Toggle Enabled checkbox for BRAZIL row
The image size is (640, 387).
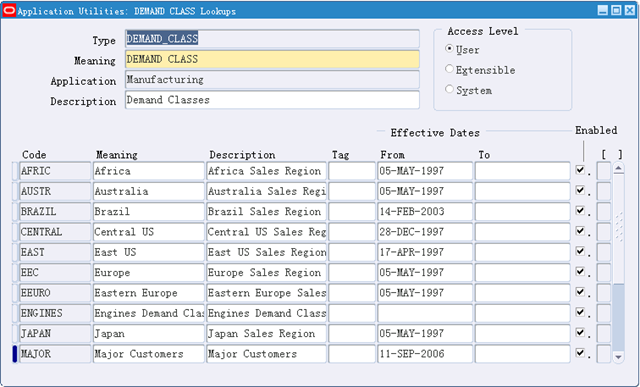[580, 210]
